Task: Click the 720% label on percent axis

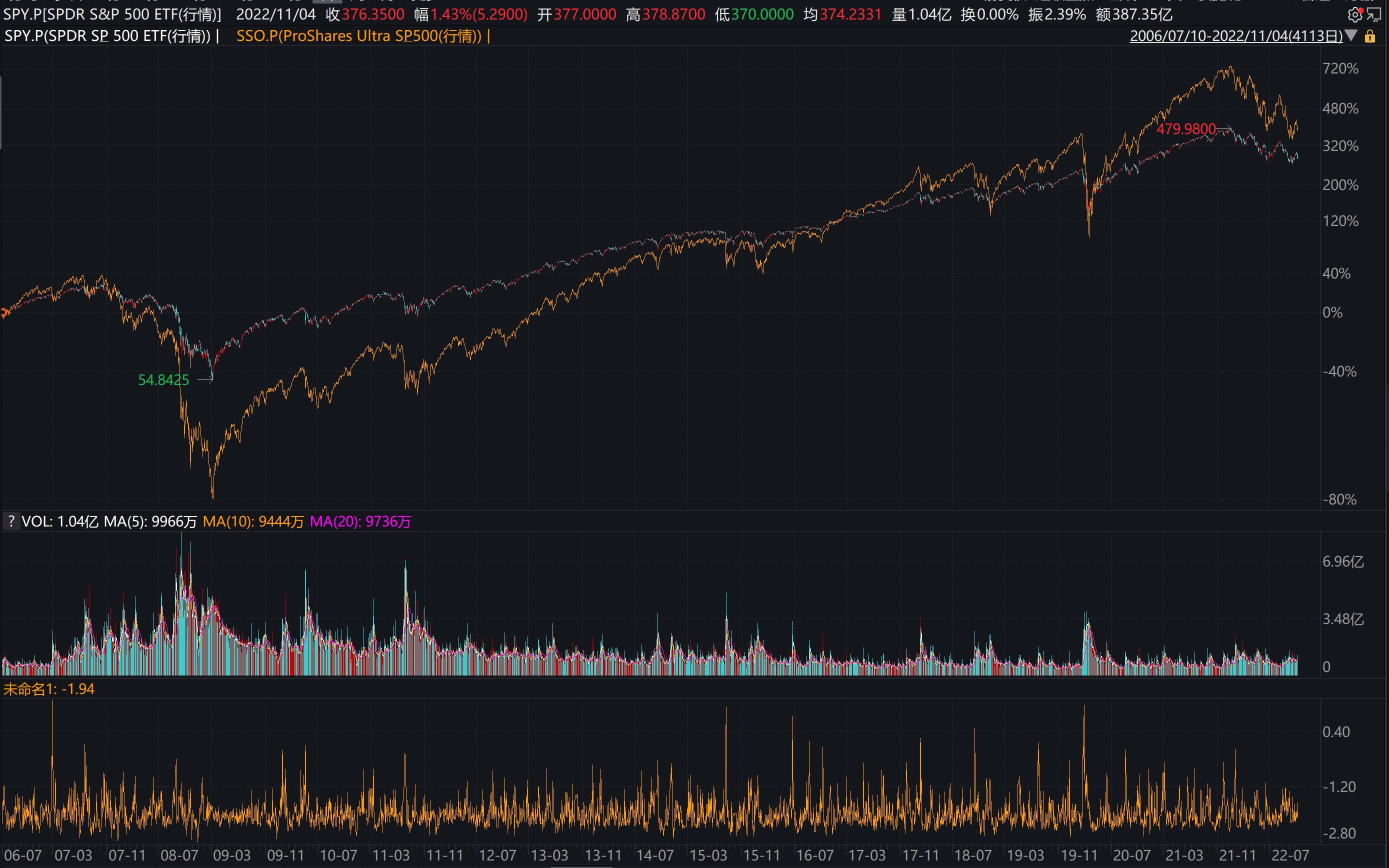Action: pos(1340,69)
